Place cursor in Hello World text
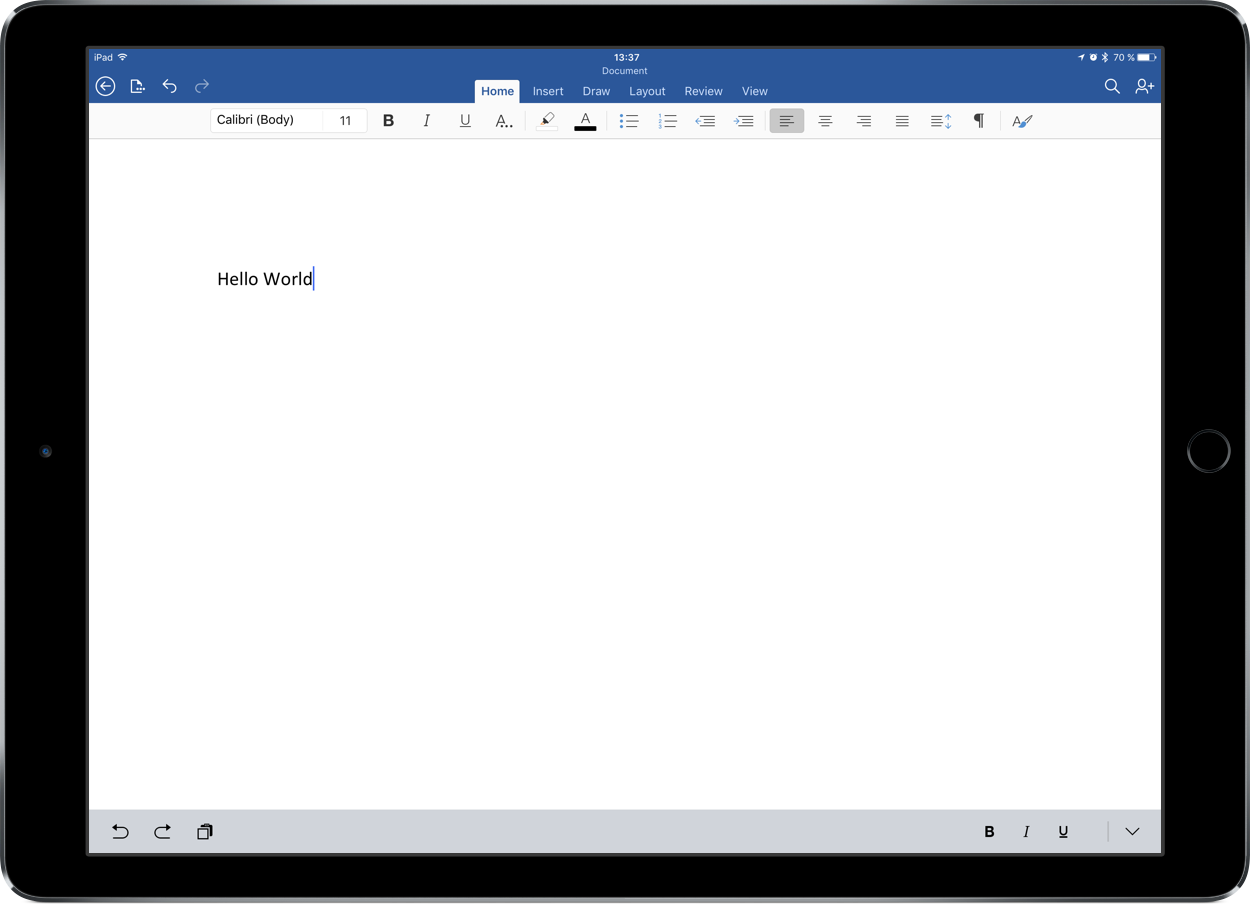The height and width of the screenshot is (904, 1250). point(265,279)
